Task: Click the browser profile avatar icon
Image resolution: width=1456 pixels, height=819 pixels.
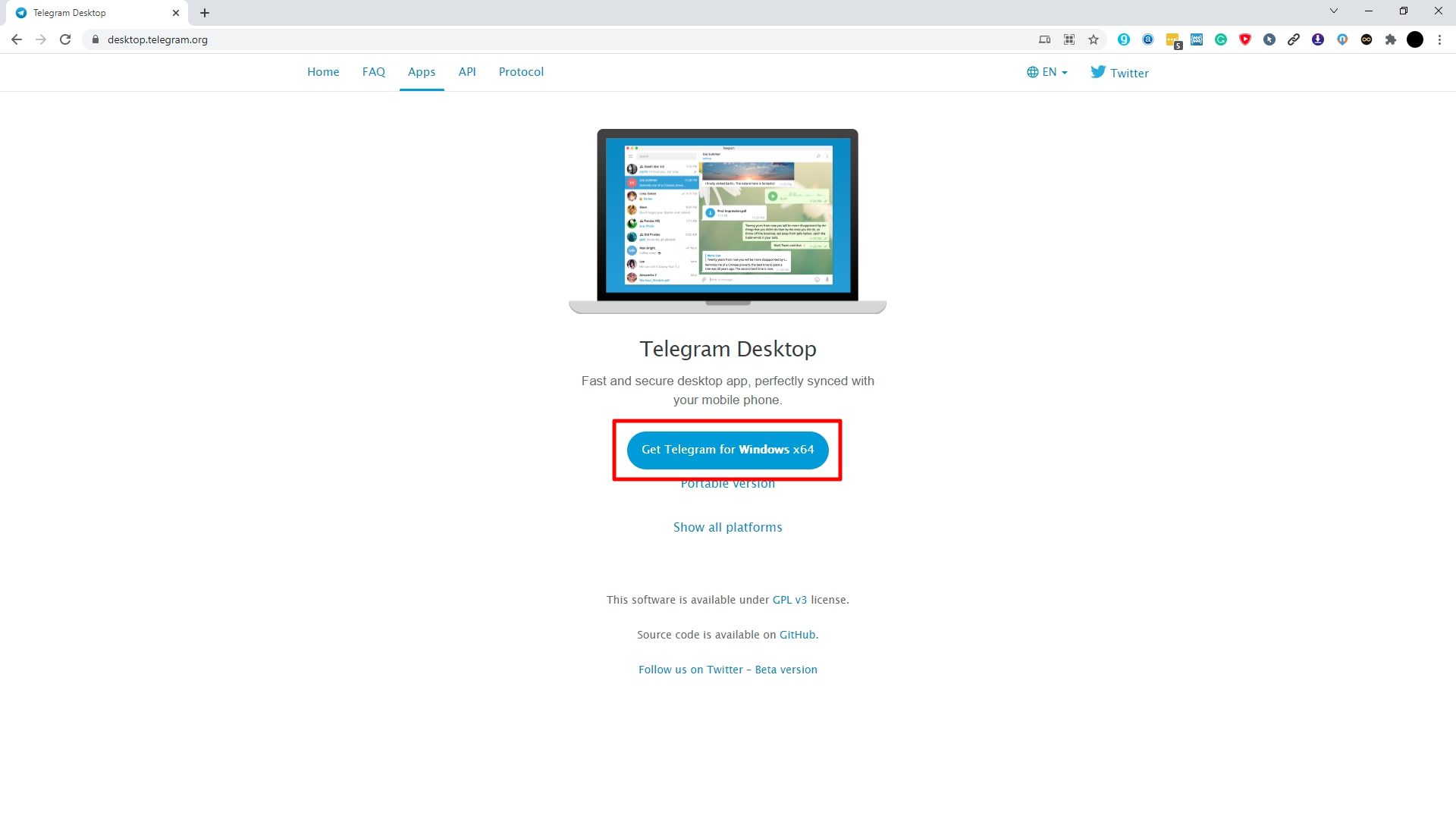Action: [1416, 40]
